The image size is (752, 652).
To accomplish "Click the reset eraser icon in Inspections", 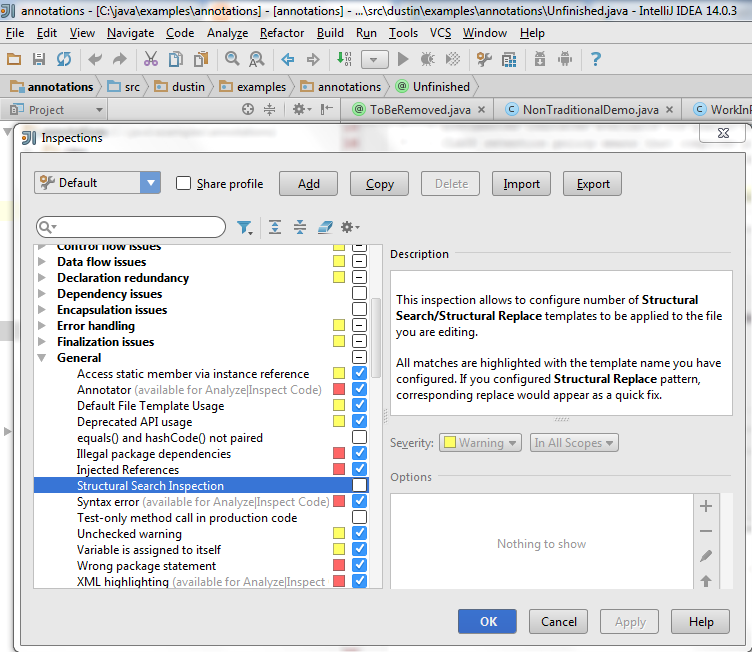I will (x=325, y=227).
